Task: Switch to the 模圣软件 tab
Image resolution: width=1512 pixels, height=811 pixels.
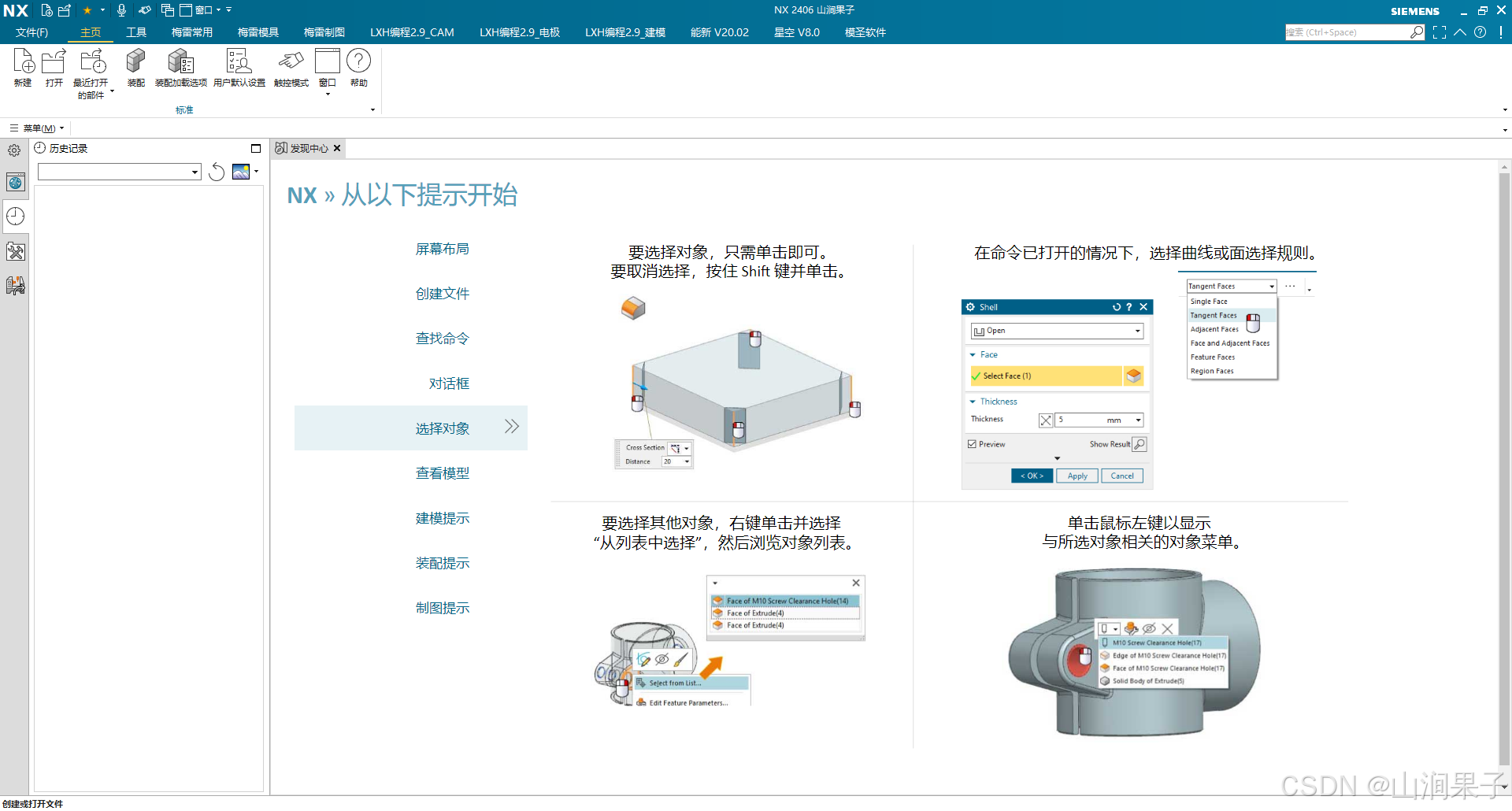Action: [x=865, y=32]
